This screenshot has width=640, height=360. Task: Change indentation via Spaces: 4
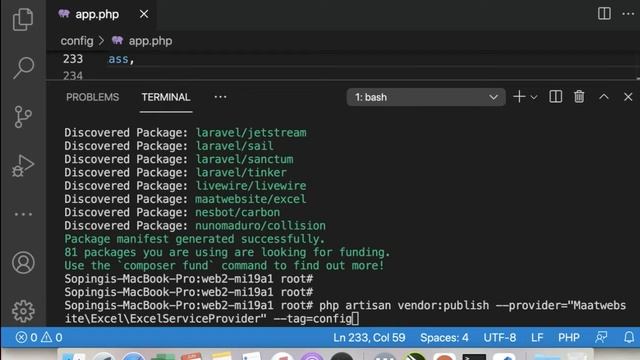(x=444, y=338)
